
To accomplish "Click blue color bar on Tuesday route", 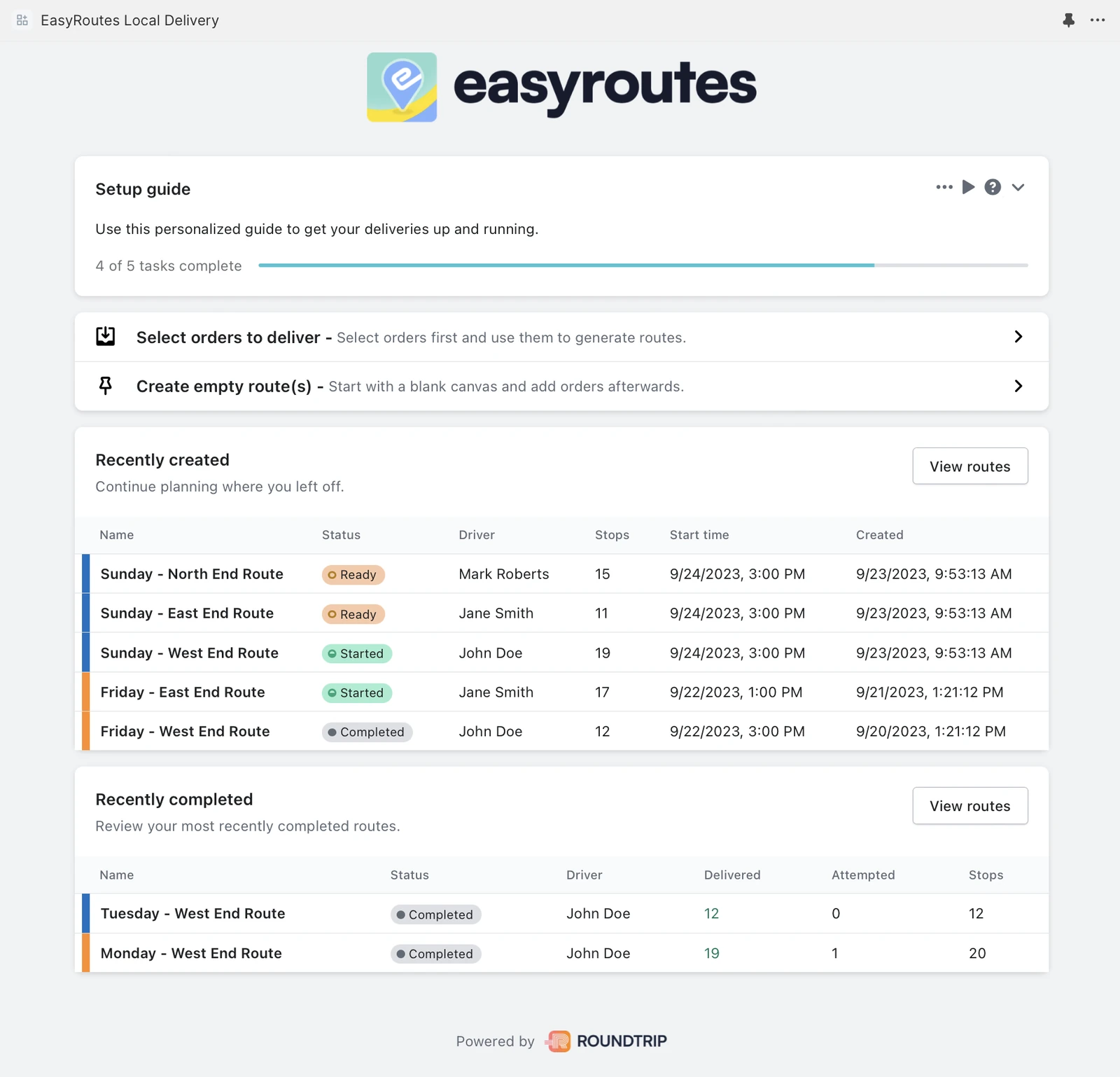I will point(86,913).
